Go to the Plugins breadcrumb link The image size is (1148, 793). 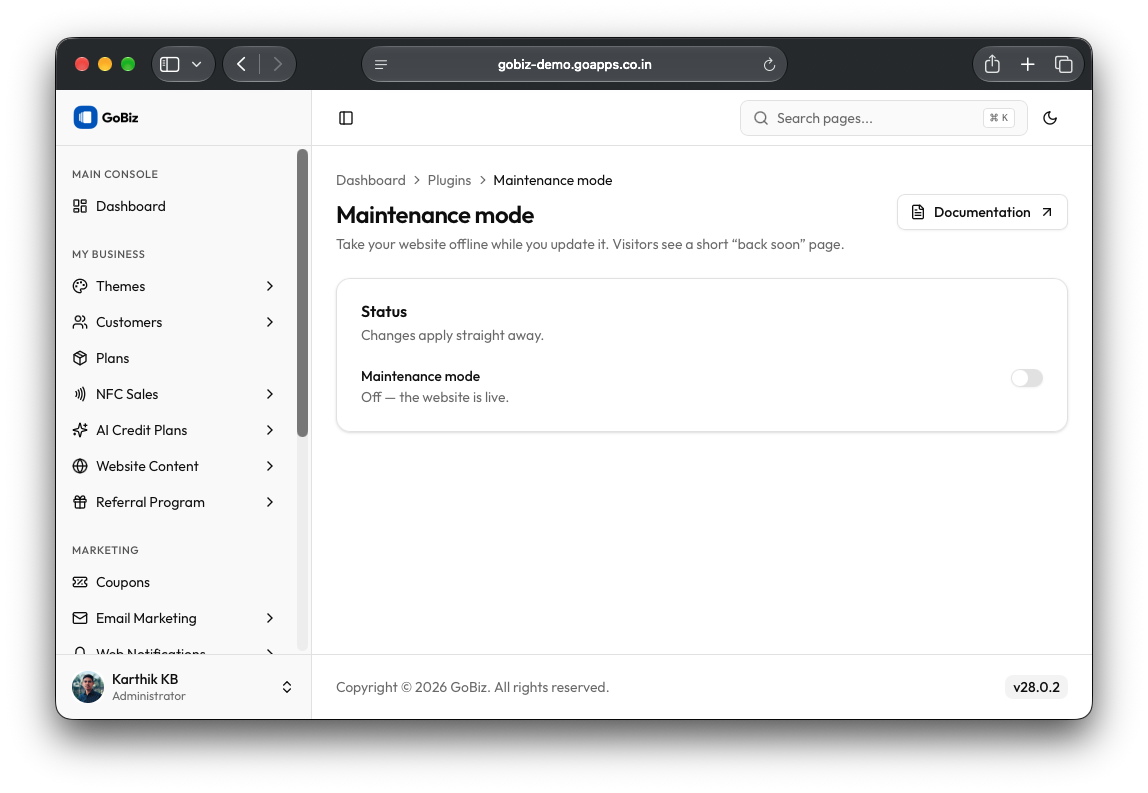click(x=449, y=180)
